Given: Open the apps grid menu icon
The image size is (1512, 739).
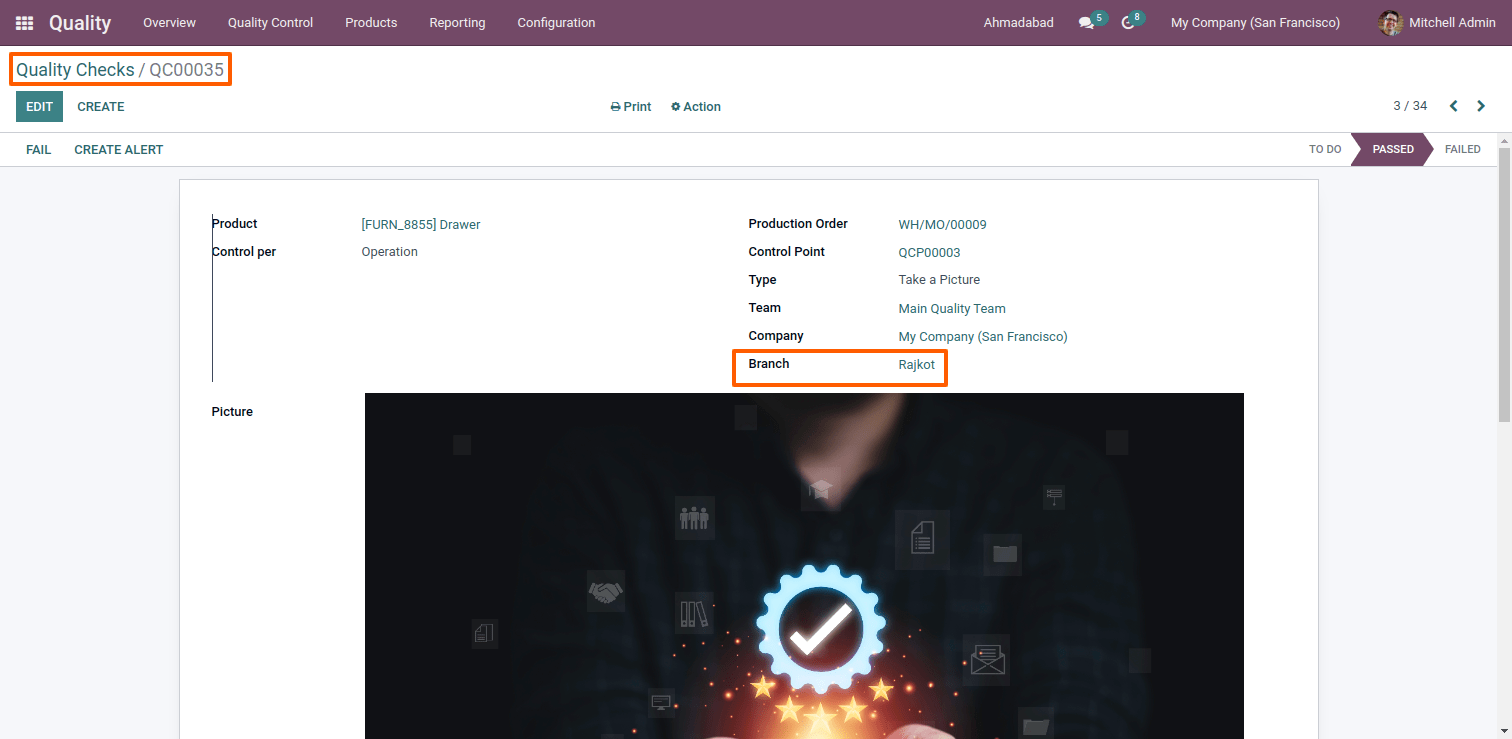Looking at the screenshot, I should 24,23.
